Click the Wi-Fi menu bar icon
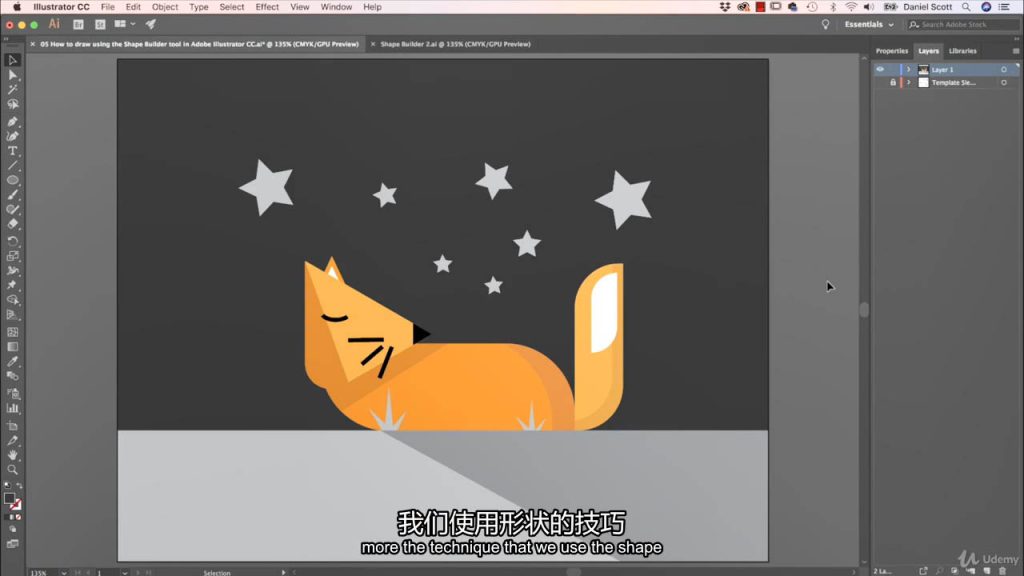The width and height of the screenshot is (1024, 576). click(x=851, y=7)
